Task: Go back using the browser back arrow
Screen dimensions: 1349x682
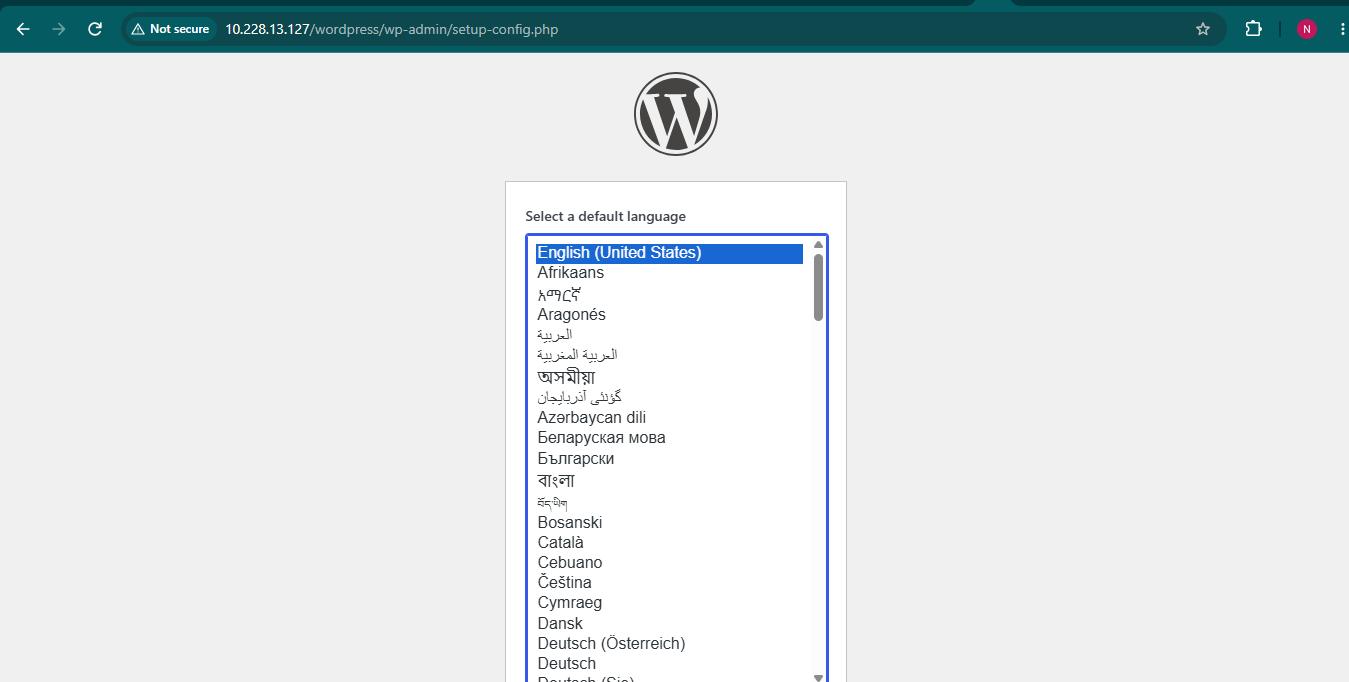Action: pos(23,29)
